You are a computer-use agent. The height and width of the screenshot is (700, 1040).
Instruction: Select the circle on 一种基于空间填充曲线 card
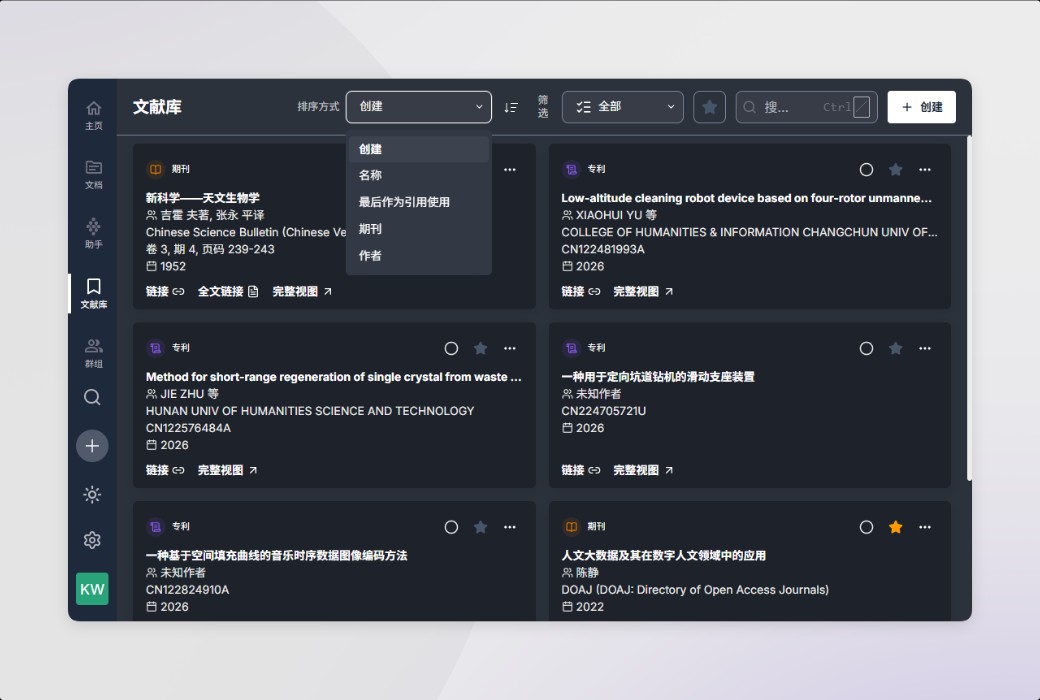[451, 527]
